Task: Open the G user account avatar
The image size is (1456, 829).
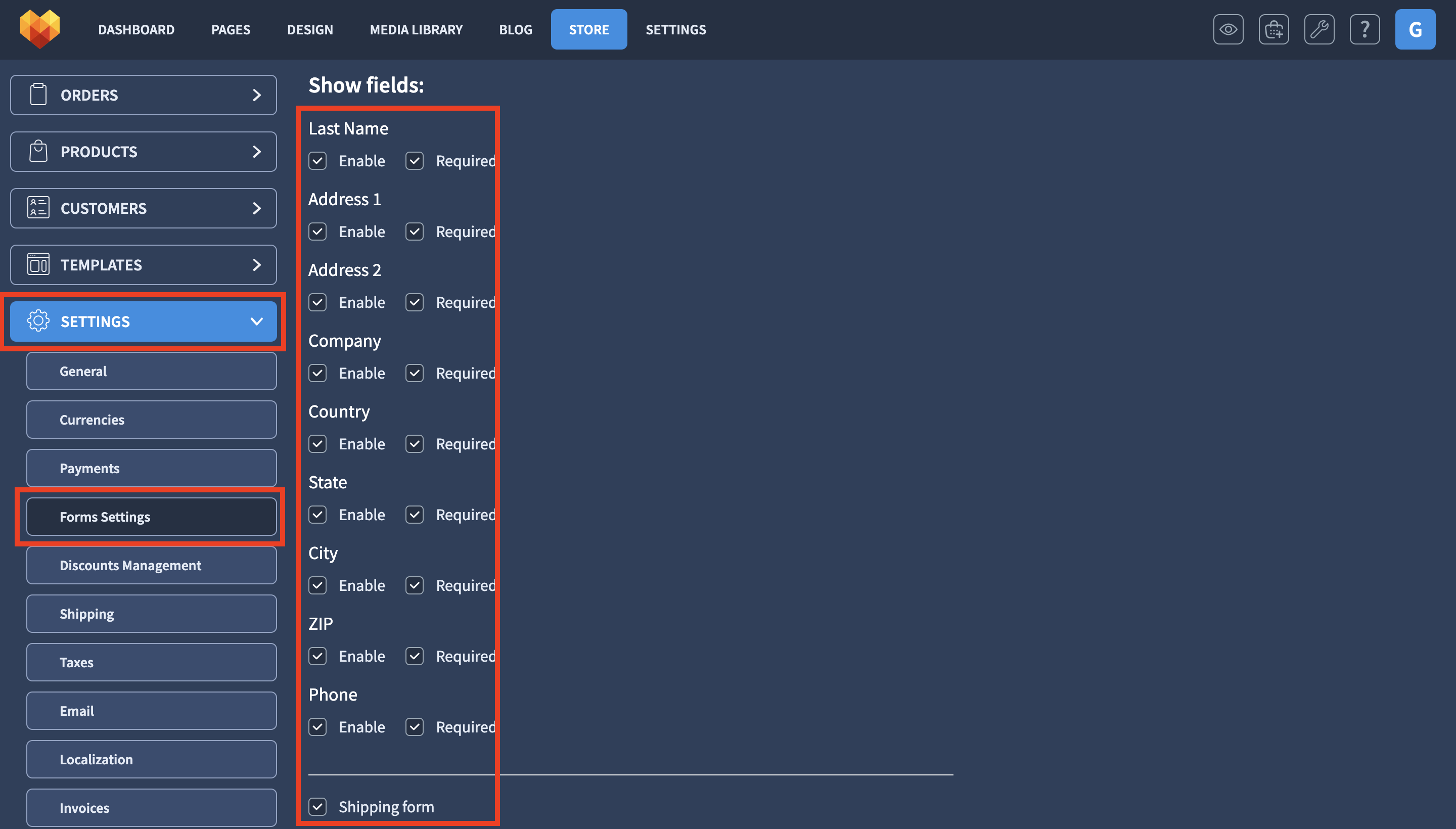Action: point(1415,30)
